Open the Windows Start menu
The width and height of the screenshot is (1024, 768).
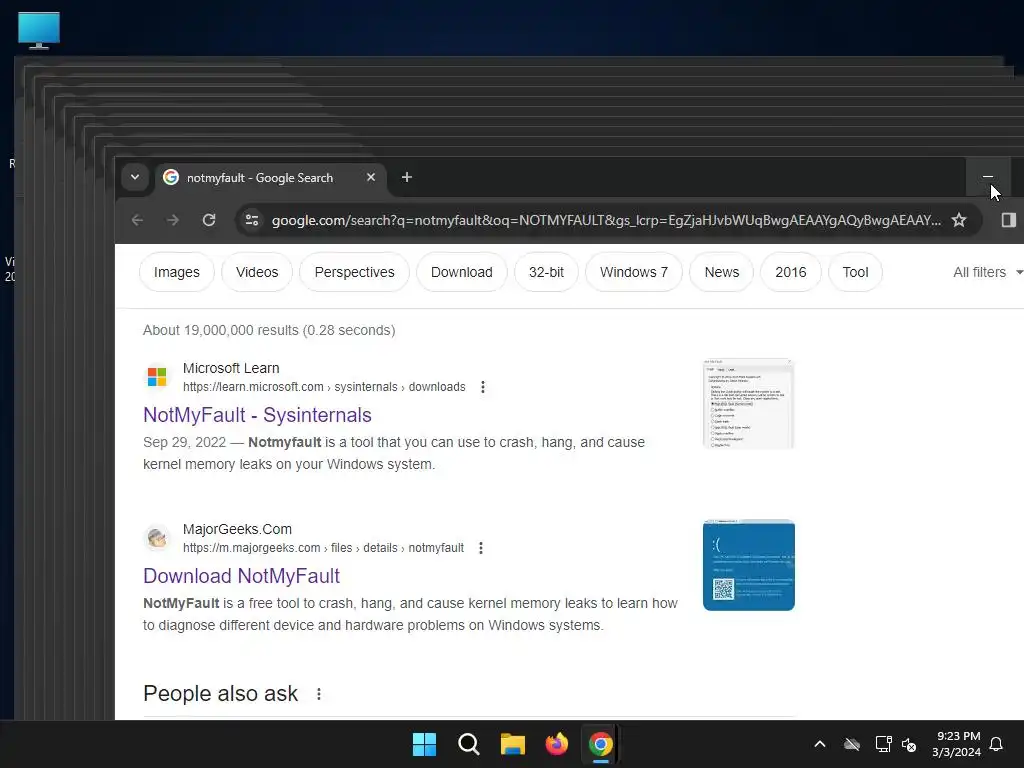click(424, 744)
